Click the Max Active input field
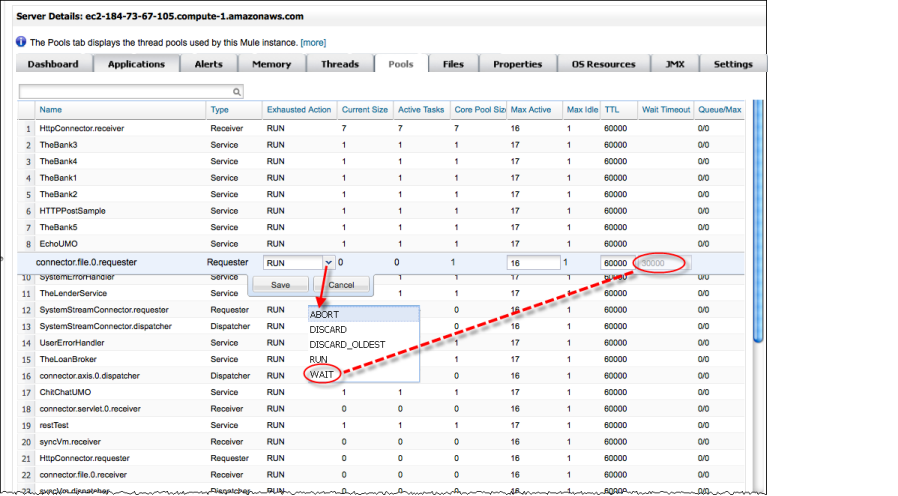This screenshot has height=496, width=898. point(533,263)
